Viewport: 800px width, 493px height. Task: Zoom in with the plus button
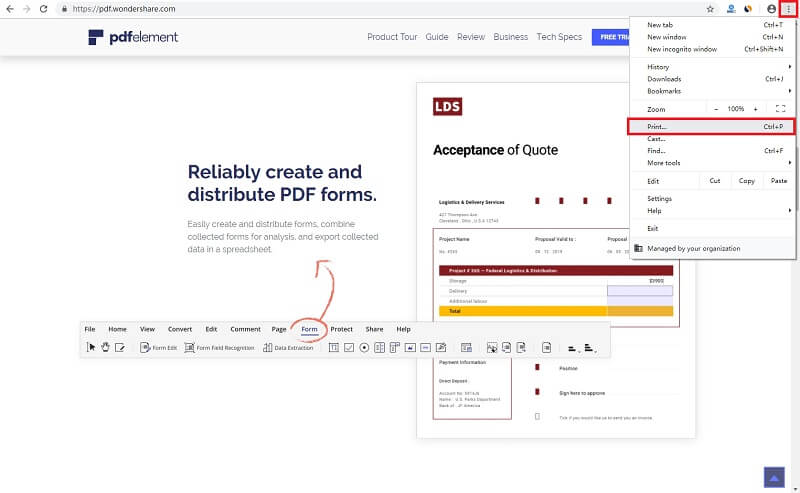[x=756, y=109]
